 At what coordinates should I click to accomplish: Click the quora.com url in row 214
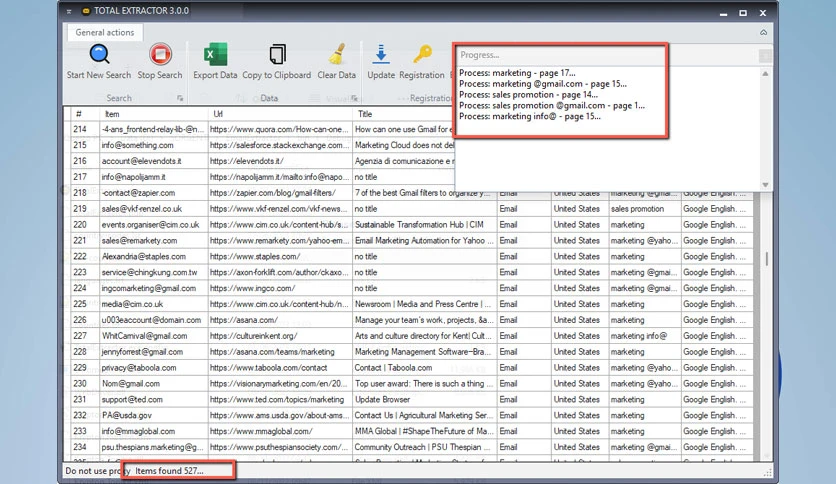(280, 130)
